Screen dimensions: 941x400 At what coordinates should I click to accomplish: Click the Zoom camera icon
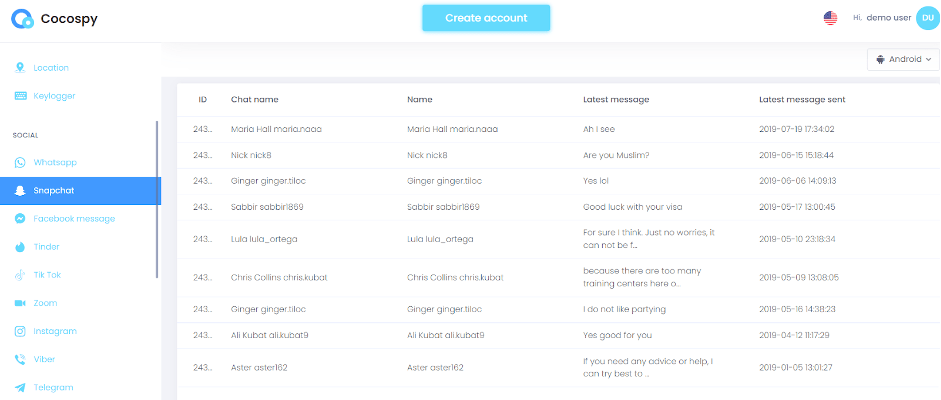20,303
